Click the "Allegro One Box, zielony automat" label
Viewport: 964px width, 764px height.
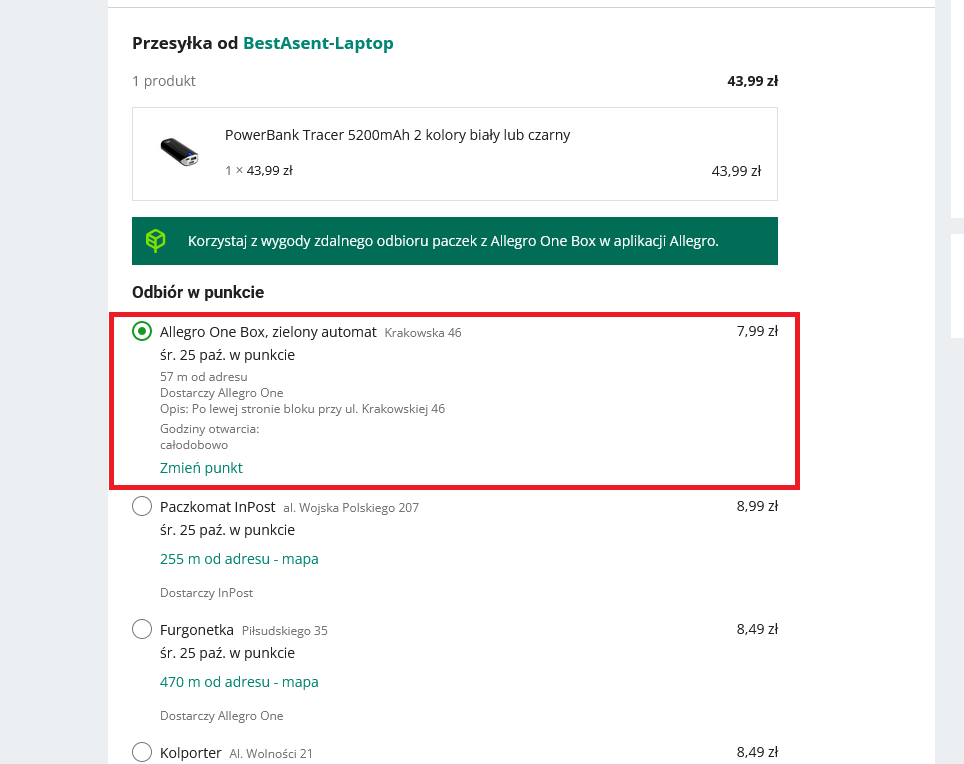pos(268,332)
